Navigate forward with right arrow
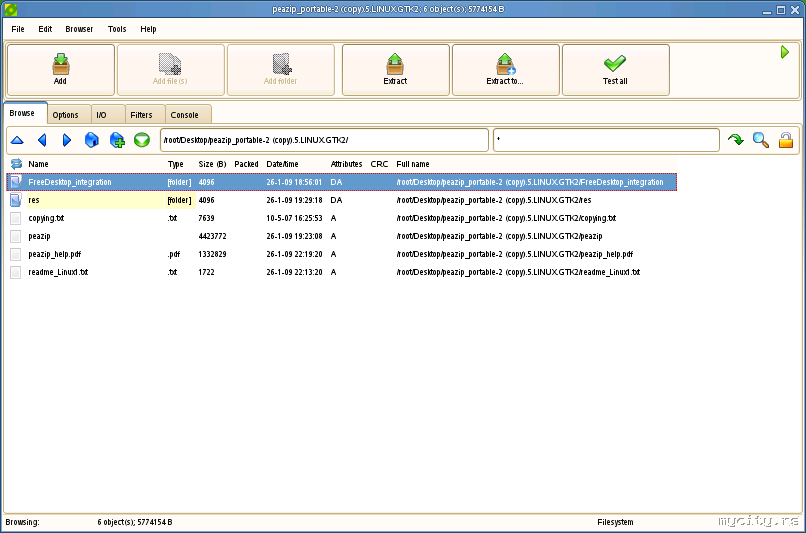The image size is (806, 533). click(67, 140)
